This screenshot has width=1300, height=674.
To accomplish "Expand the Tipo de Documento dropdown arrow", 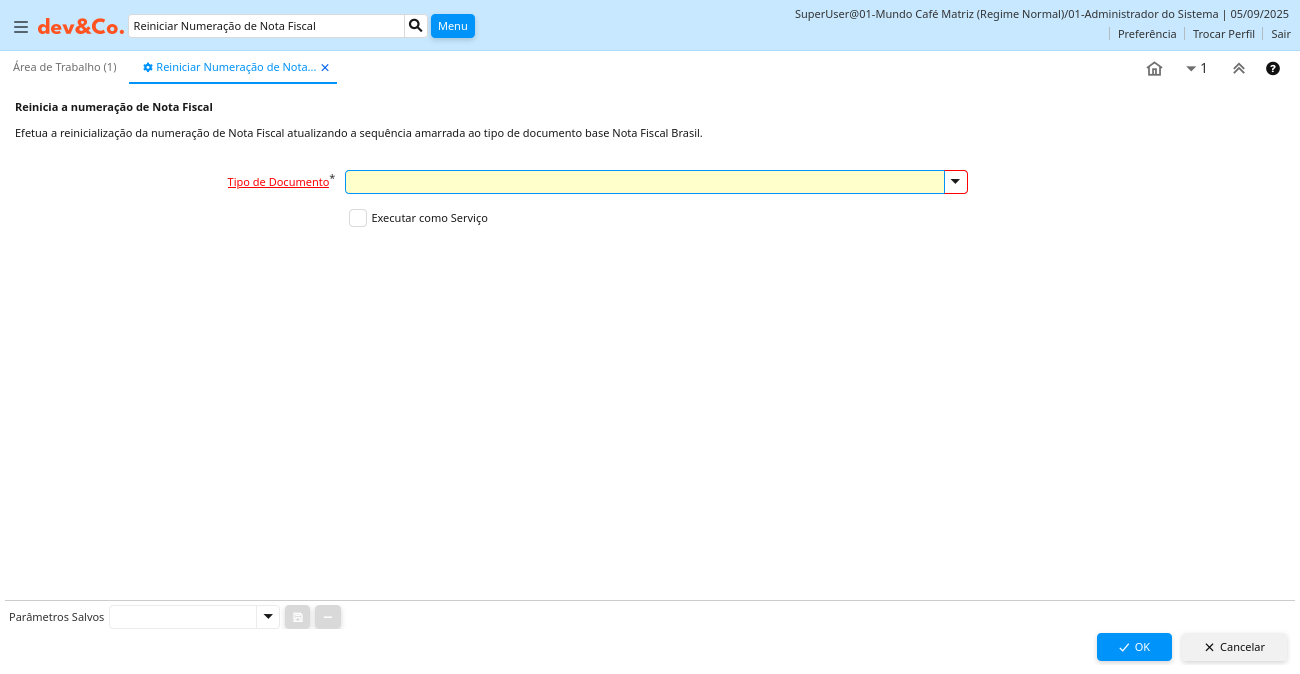I will (x=955, y=182).
